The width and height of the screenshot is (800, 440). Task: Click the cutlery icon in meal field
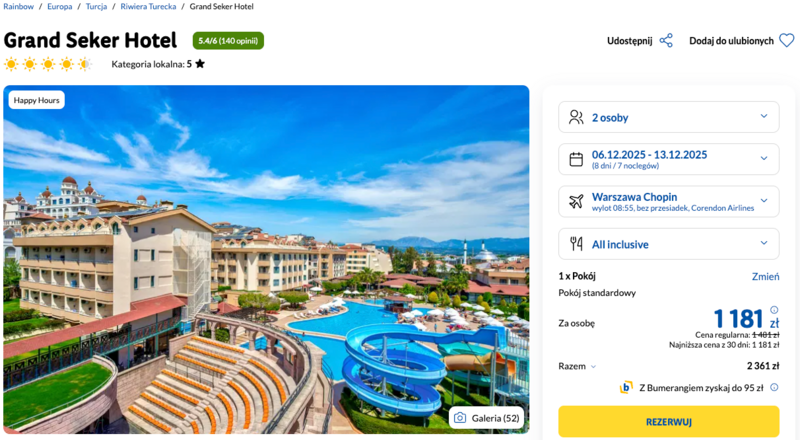point(576,244)
